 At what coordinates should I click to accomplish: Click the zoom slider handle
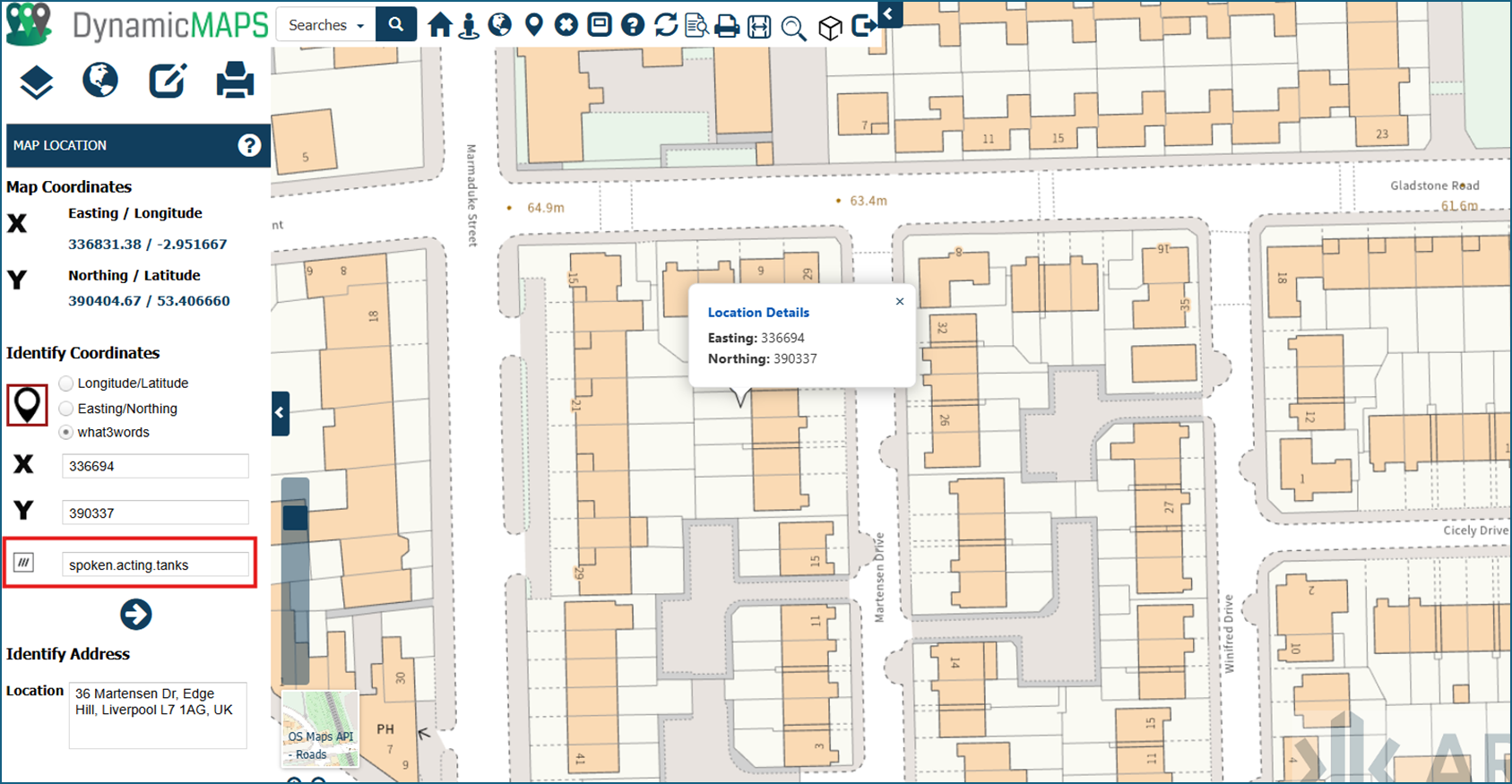[295, 518]
